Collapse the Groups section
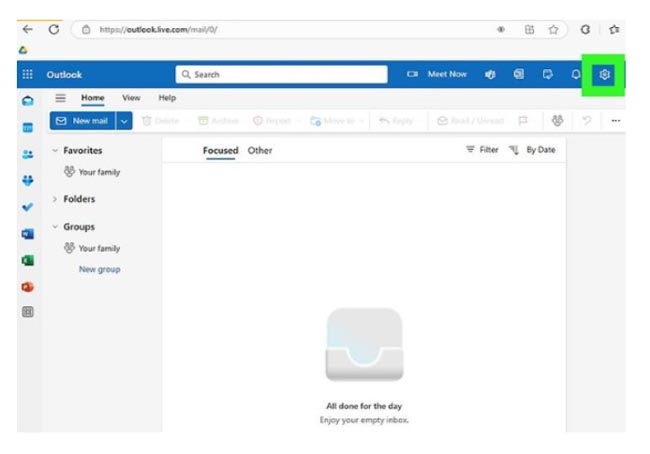650x454 pixels. (x=55, y=227)
